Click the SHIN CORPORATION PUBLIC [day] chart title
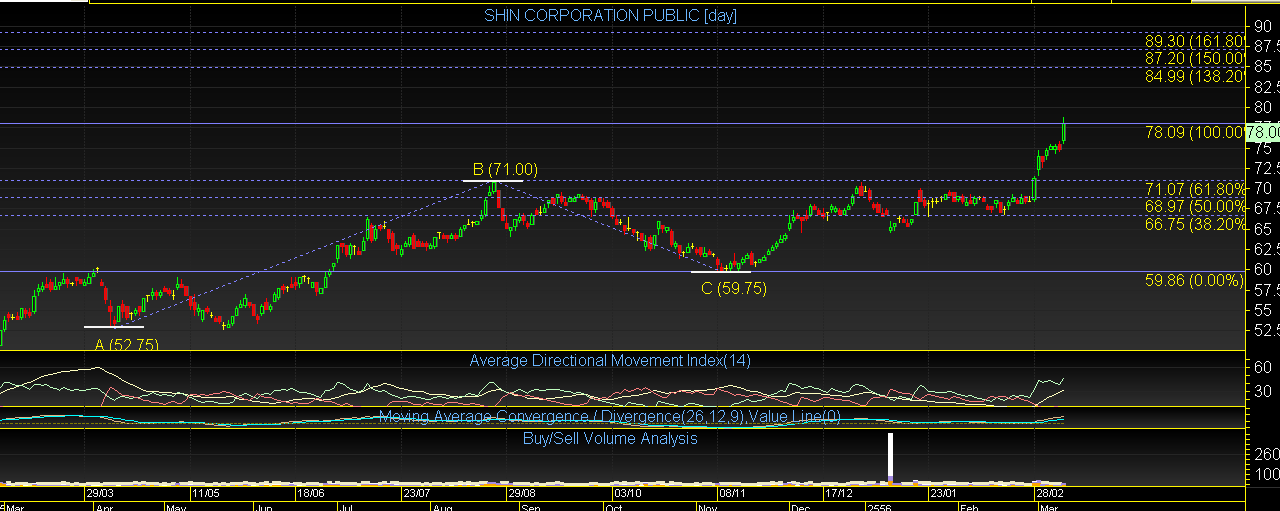 point(611,15)
